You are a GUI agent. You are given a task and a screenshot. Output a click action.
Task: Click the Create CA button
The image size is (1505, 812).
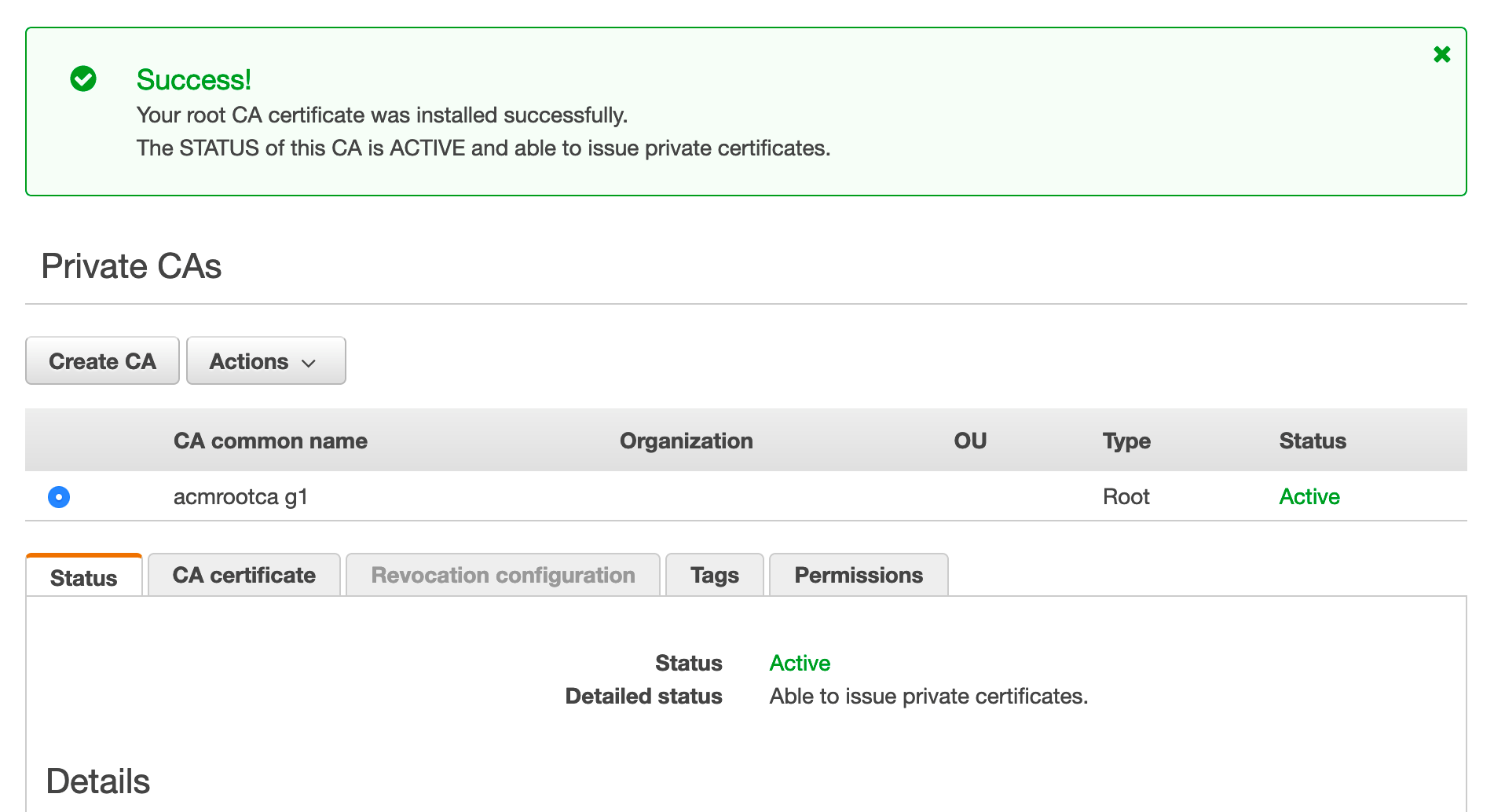102,361
